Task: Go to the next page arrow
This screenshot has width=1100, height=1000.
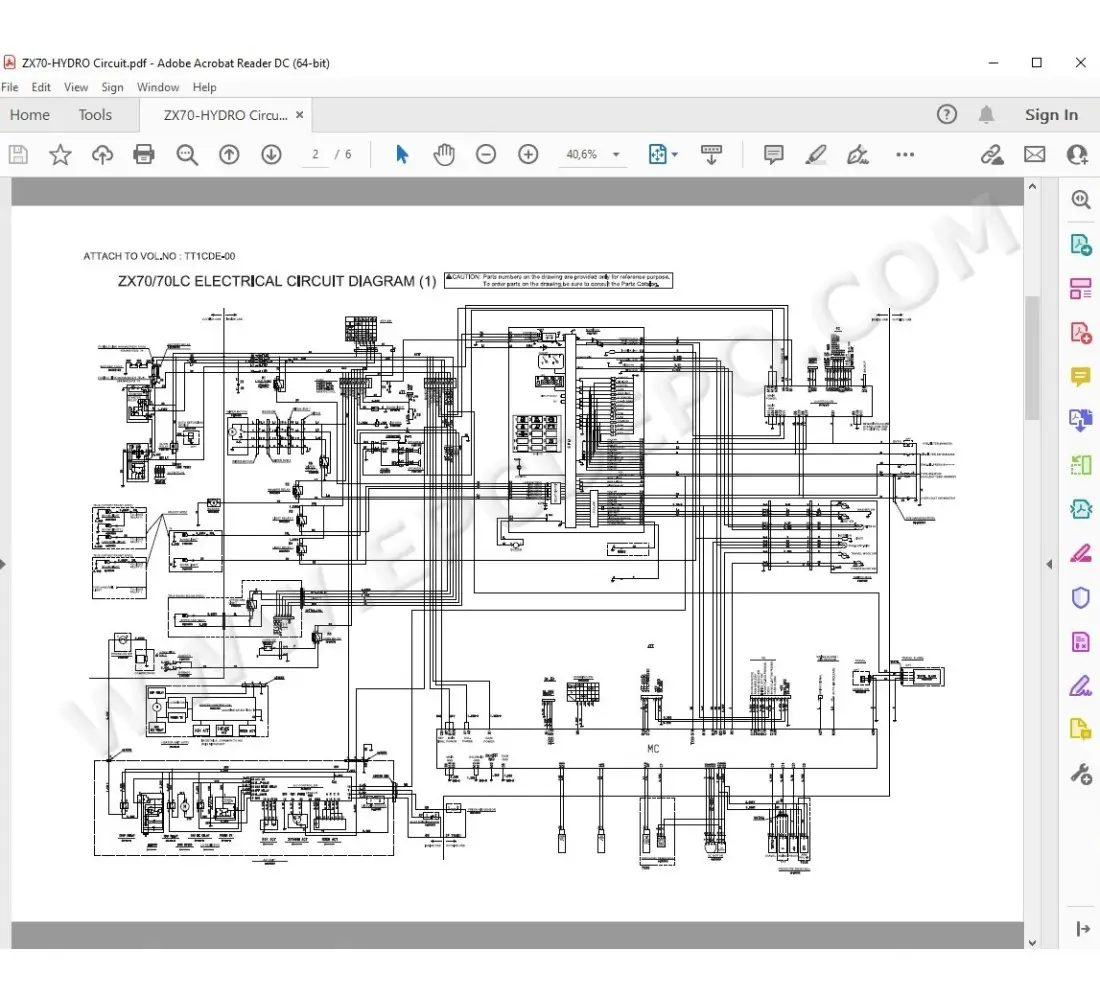Action: [x=271, y=154]
